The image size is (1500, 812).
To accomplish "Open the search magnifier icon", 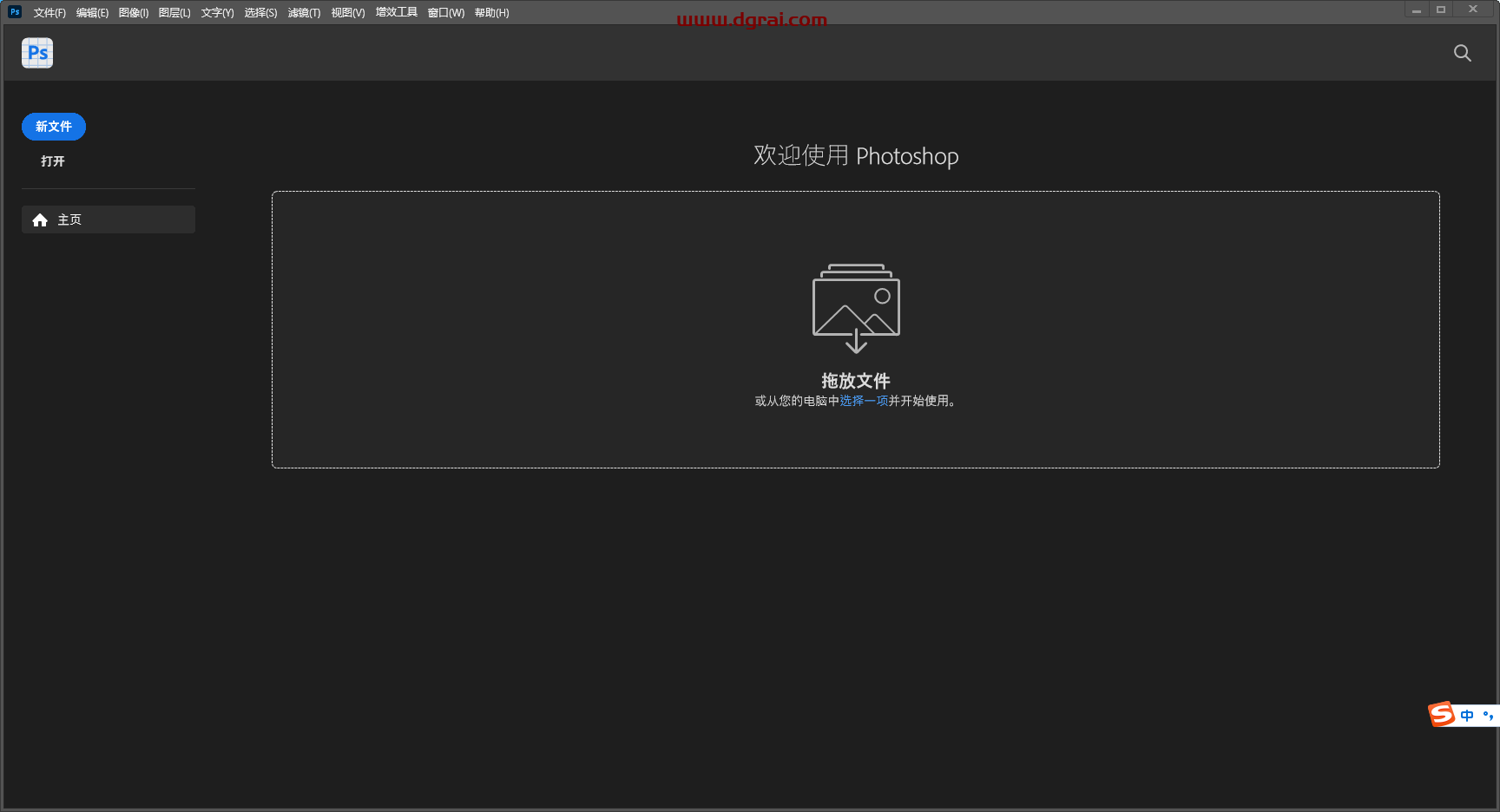I will click(1463, 53).
